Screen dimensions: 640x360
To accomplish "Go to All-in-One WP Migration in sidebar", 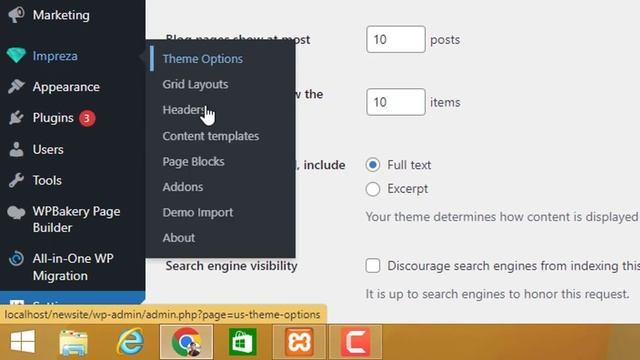I will [72, 267].
